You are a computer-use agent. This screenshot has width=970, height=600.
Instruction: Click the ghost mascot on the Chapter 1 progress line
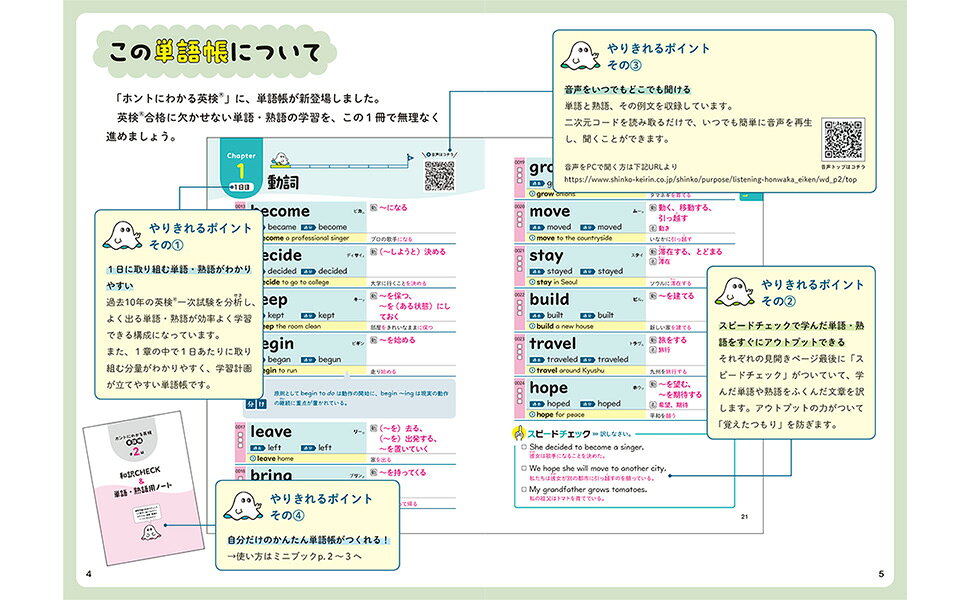280,160
